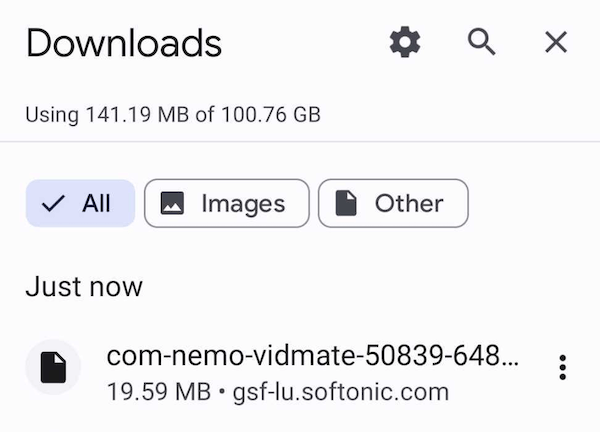Viewport: 600px width, 432px height.
Task: Click the Downloads title heading
Action: click(x=124, y=43)
